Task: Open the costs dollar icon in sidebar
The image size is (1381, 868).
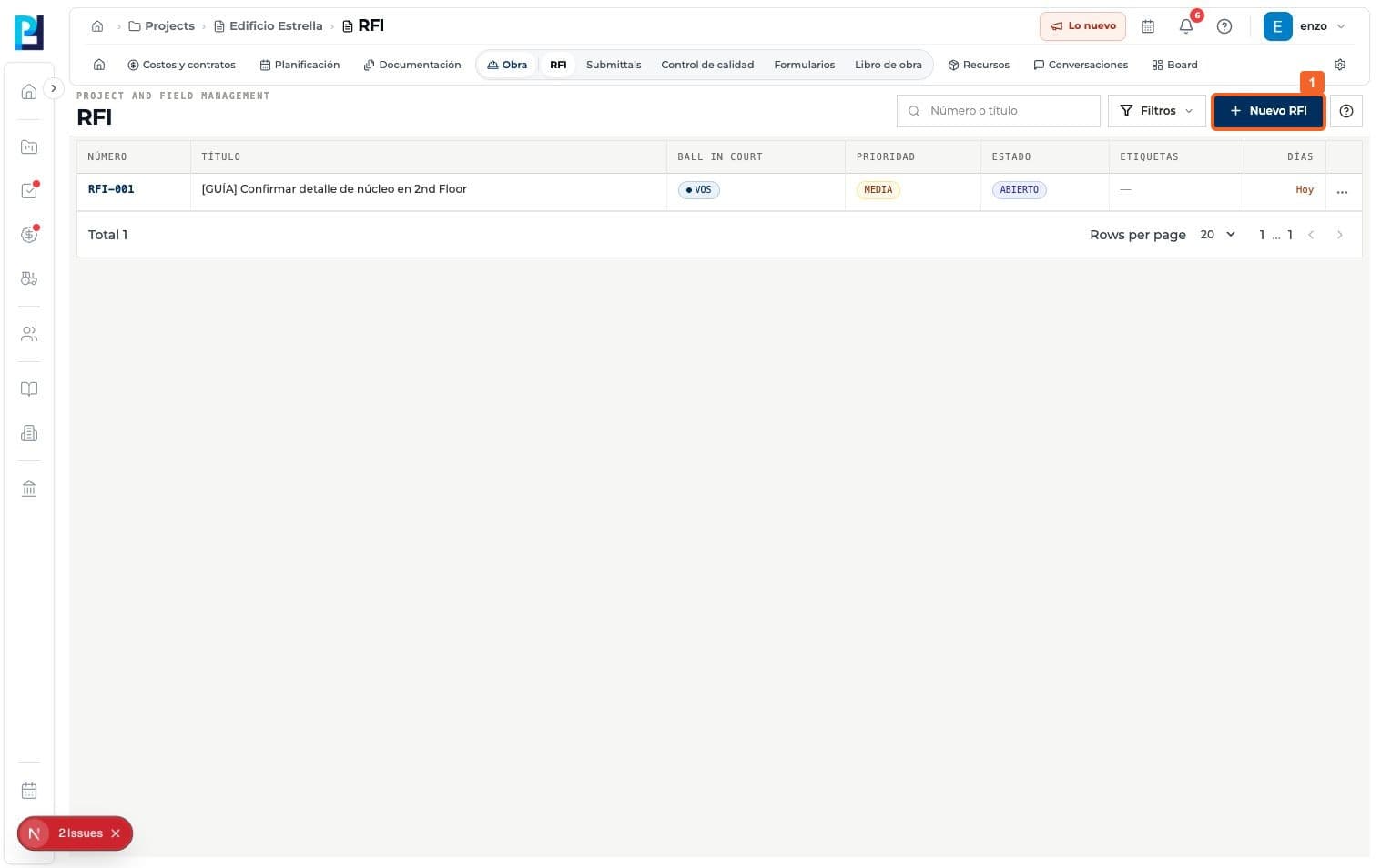Action: coord(29,235)
